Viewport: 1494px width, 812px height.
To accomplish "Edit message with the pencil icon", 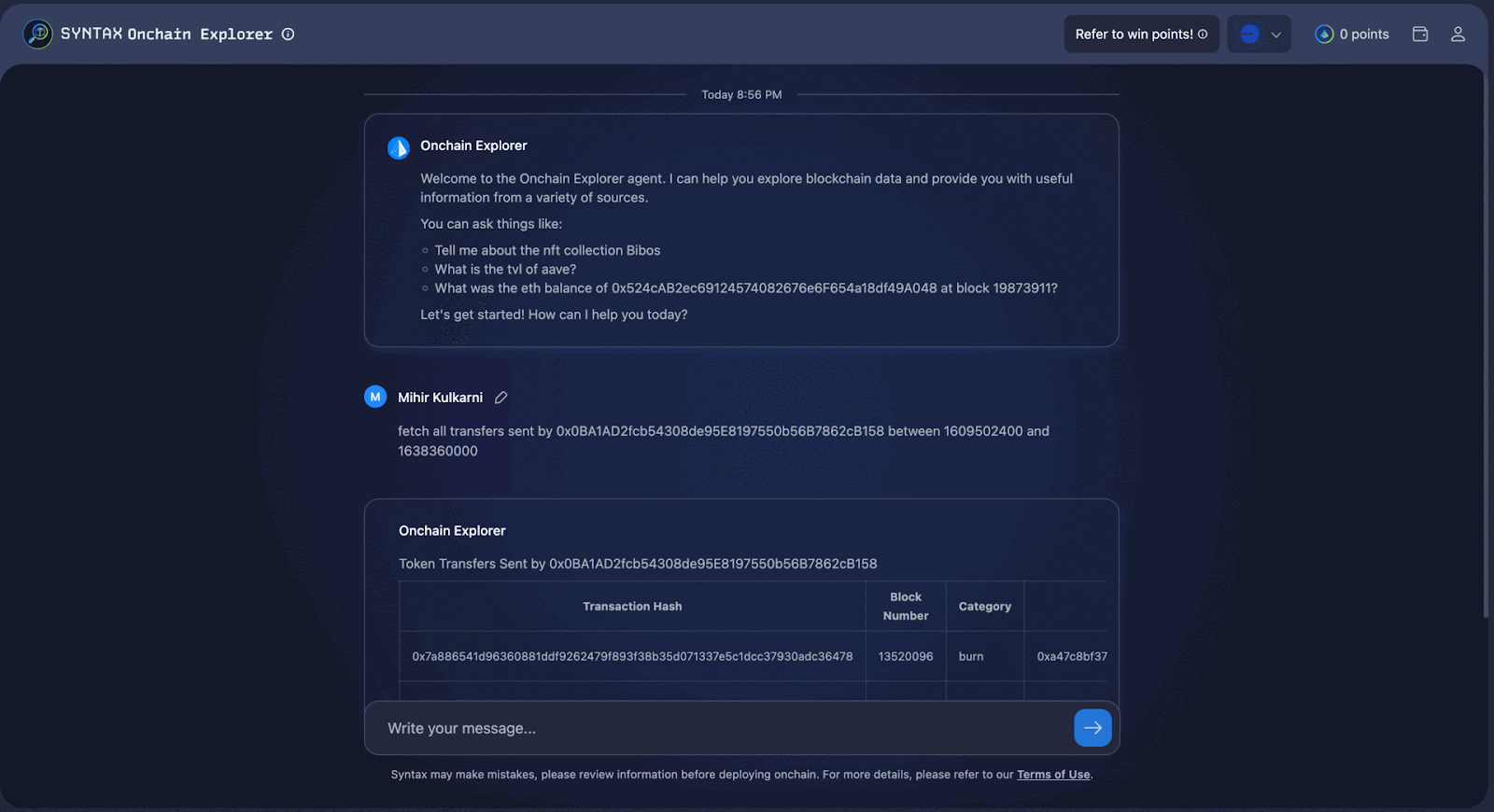I will click(x=501, y=398).
